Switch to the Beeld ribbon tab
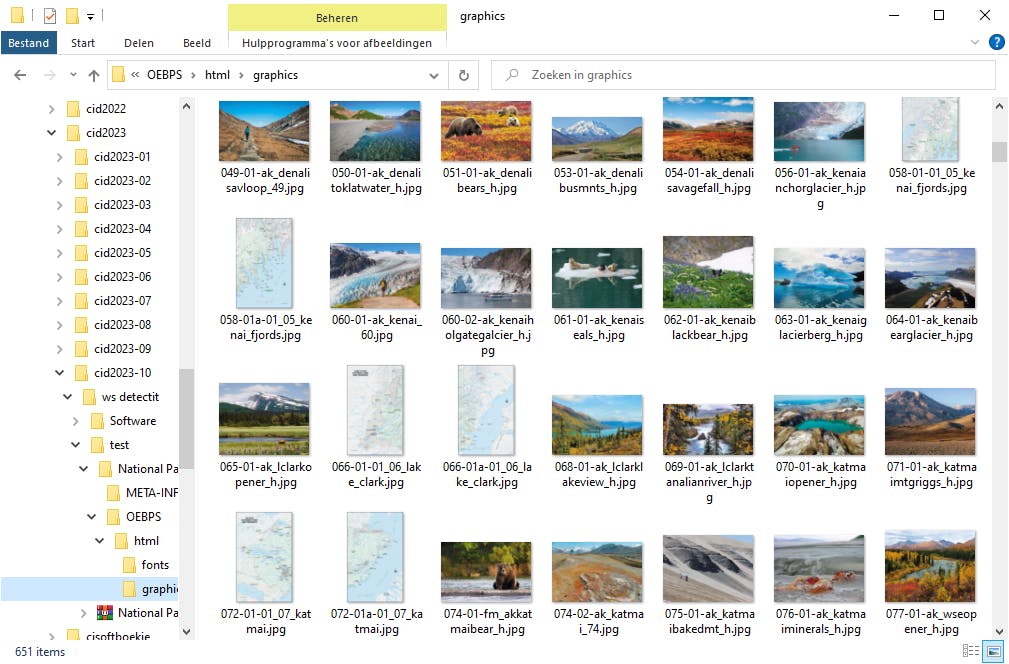This screenshot has width=1009, height=664. pyautogui.click(x=197, y=43)
